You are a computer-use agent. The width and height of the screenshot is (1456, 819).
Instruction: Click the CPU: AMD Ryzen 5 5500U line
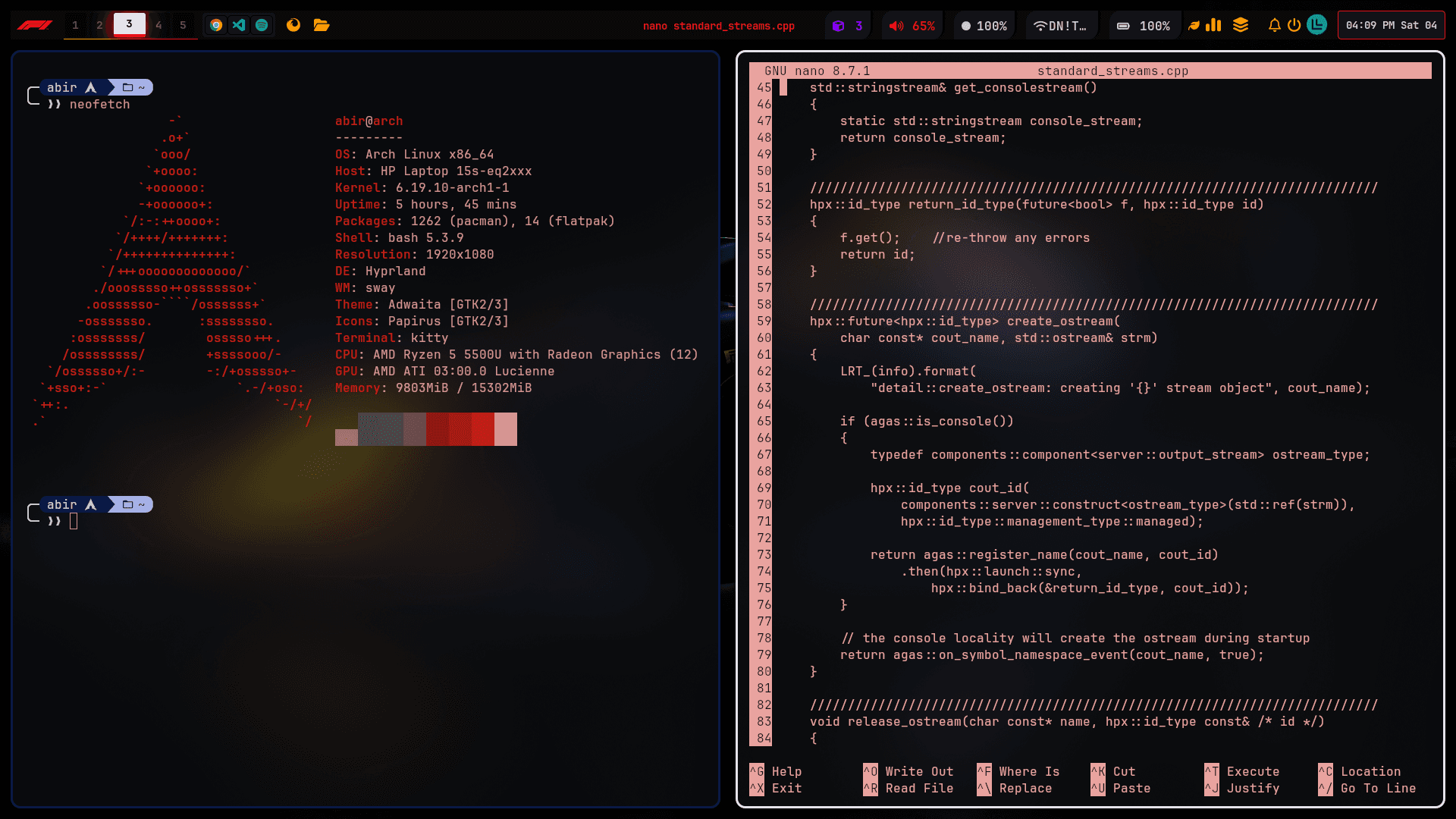[517, 354]
